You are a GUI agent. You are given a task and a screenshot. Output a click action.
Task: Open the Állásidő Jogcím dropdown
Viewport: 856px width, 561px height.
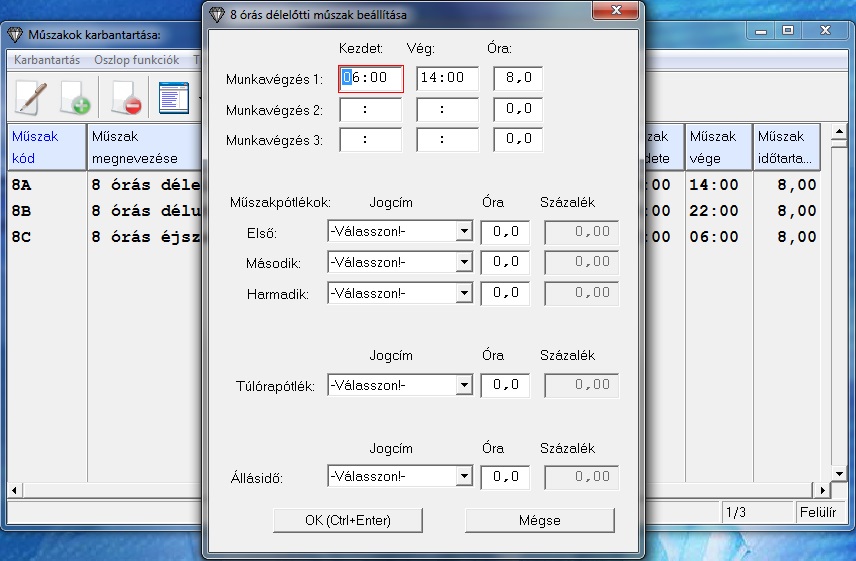coord(463,477)
